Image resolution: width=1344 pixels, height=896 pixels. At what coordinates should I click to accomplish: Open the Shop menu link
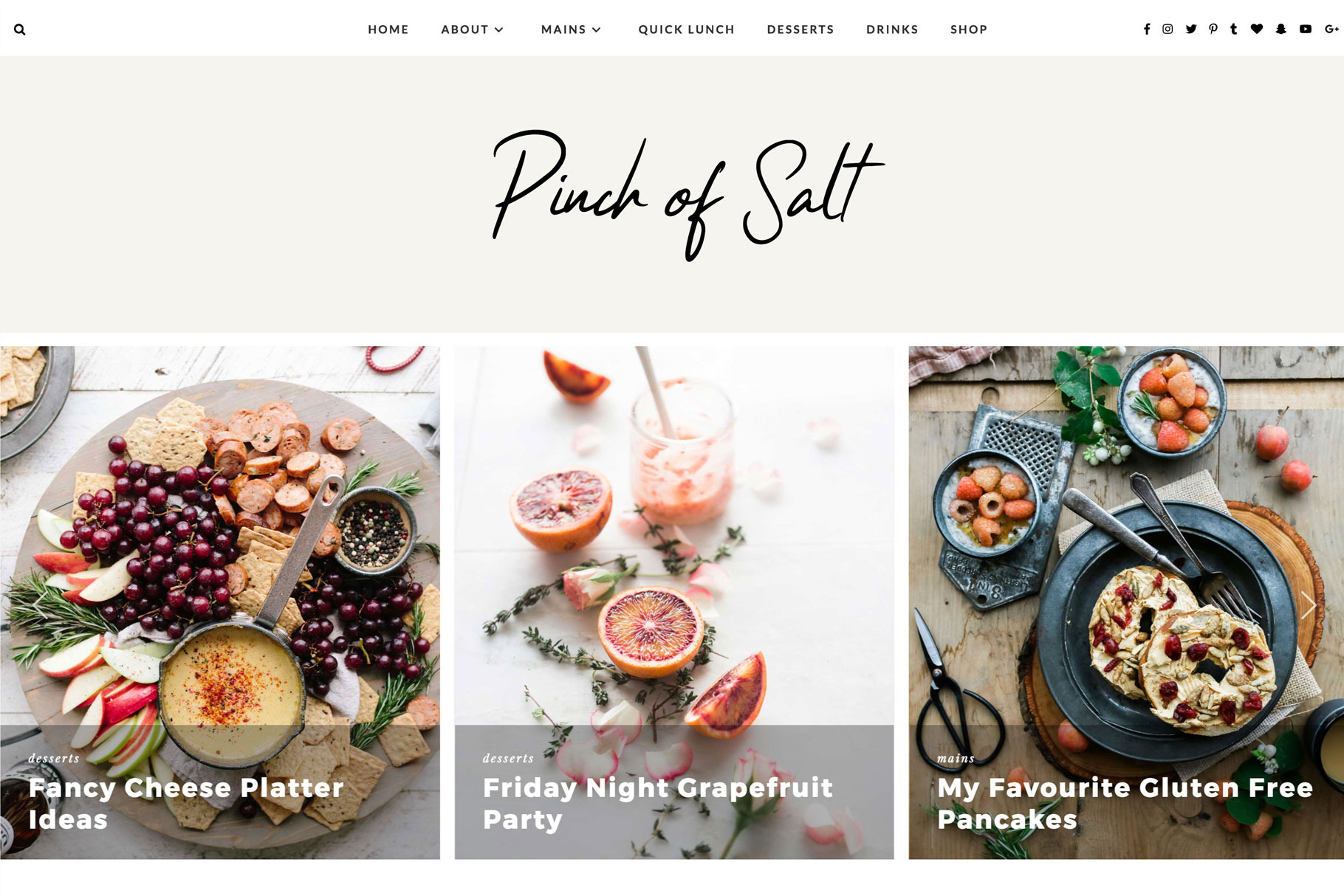point(969,30)
